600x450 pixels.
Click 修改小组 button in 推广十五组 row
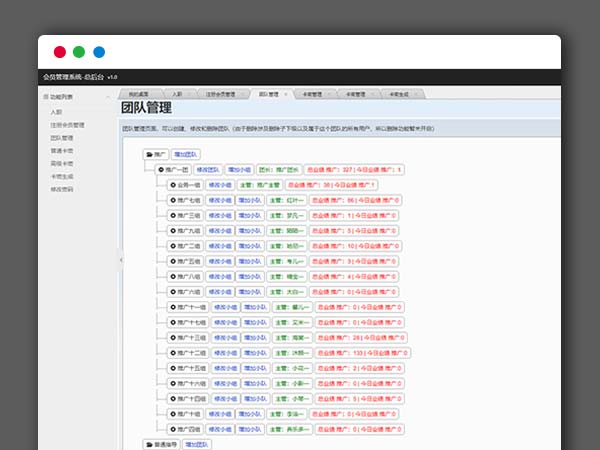click(225, 367)
